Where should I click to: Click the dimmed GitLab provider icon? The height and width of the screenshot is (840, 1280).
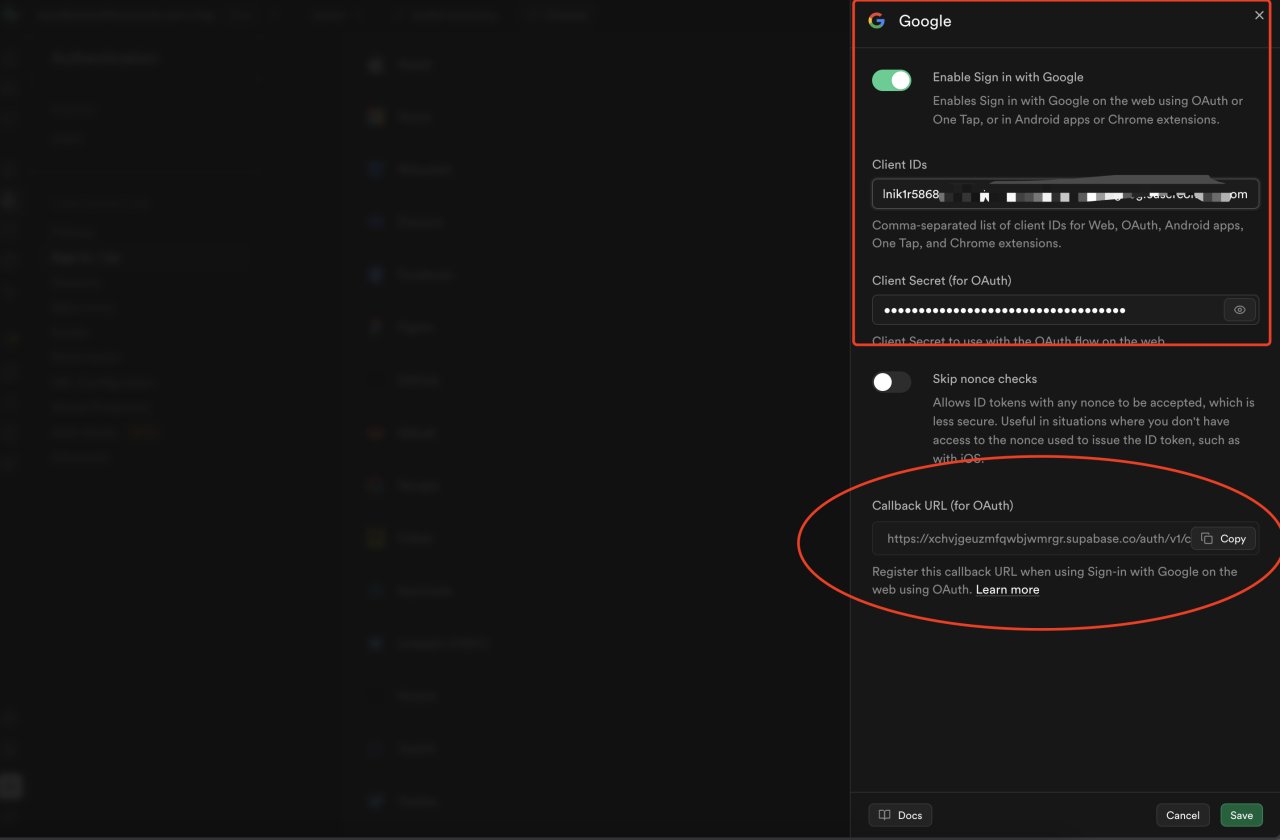pyautogui.click(x=376, y=433)
